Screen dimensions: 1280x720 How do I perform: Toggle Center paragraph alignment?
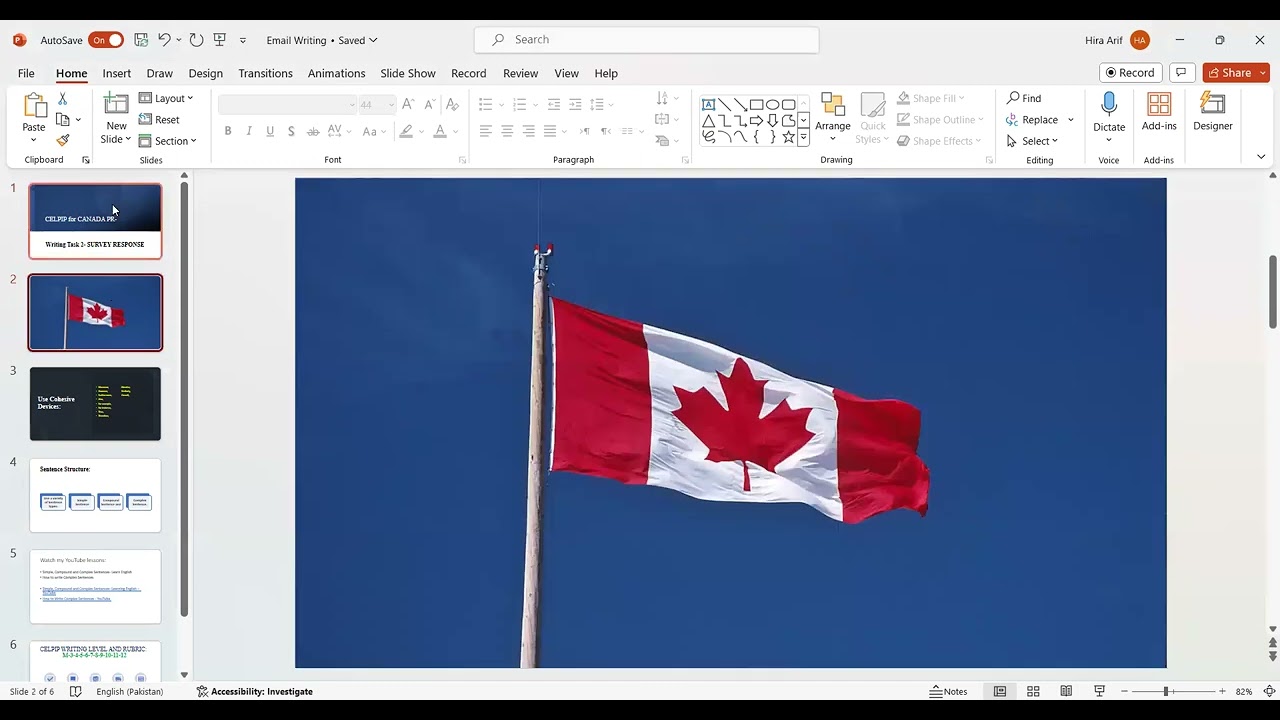point(507,131)
